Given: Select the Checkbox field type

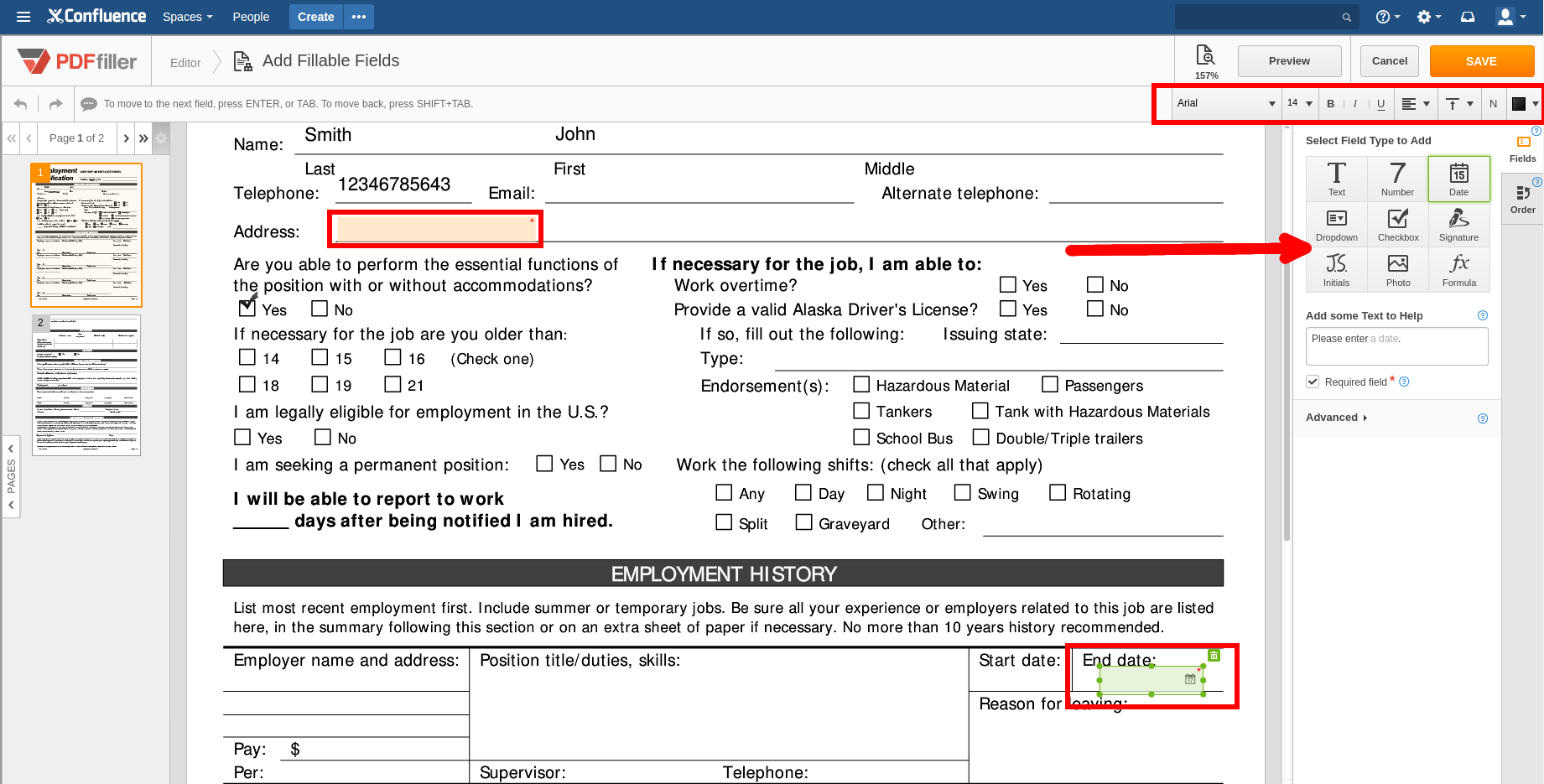Looking at the screenshot, I should coord(1397,224).
